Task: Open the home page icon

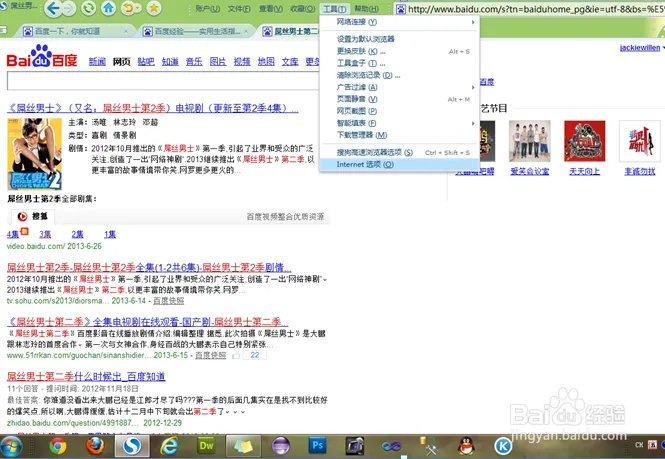Action: point(109,8)
